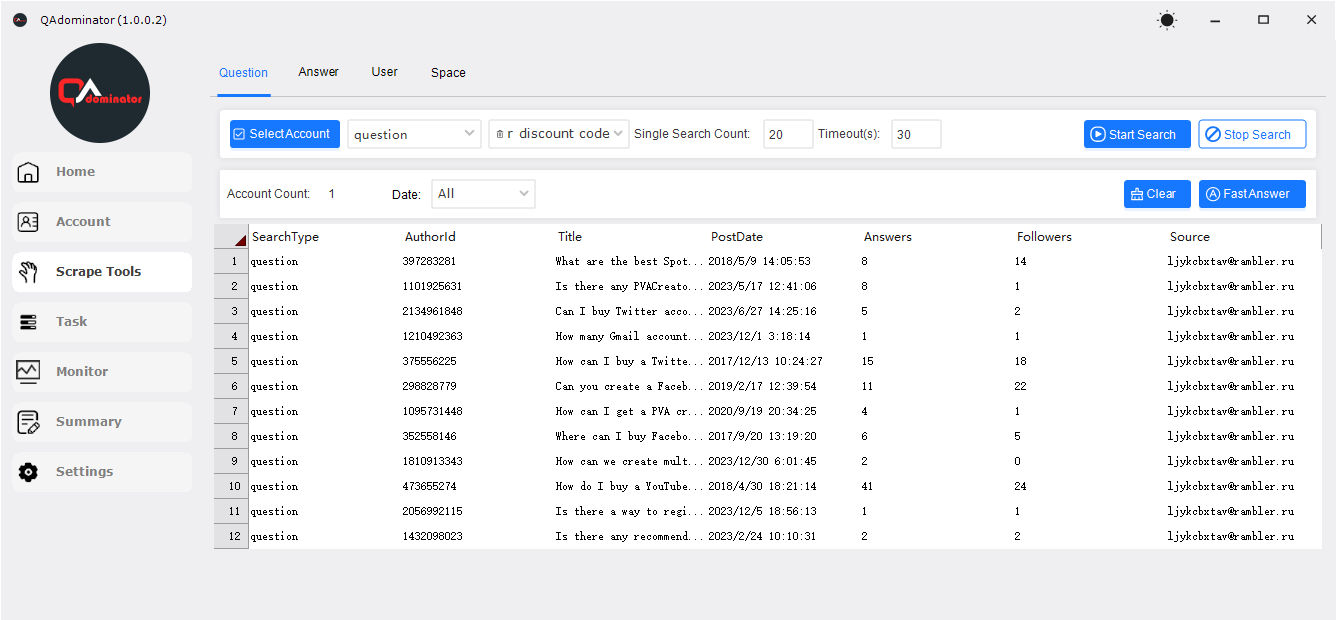Image resolution: width=1336 pixels, height=620 pixels.
Task: Sort by the Answers column header
Action: [888, 237]
